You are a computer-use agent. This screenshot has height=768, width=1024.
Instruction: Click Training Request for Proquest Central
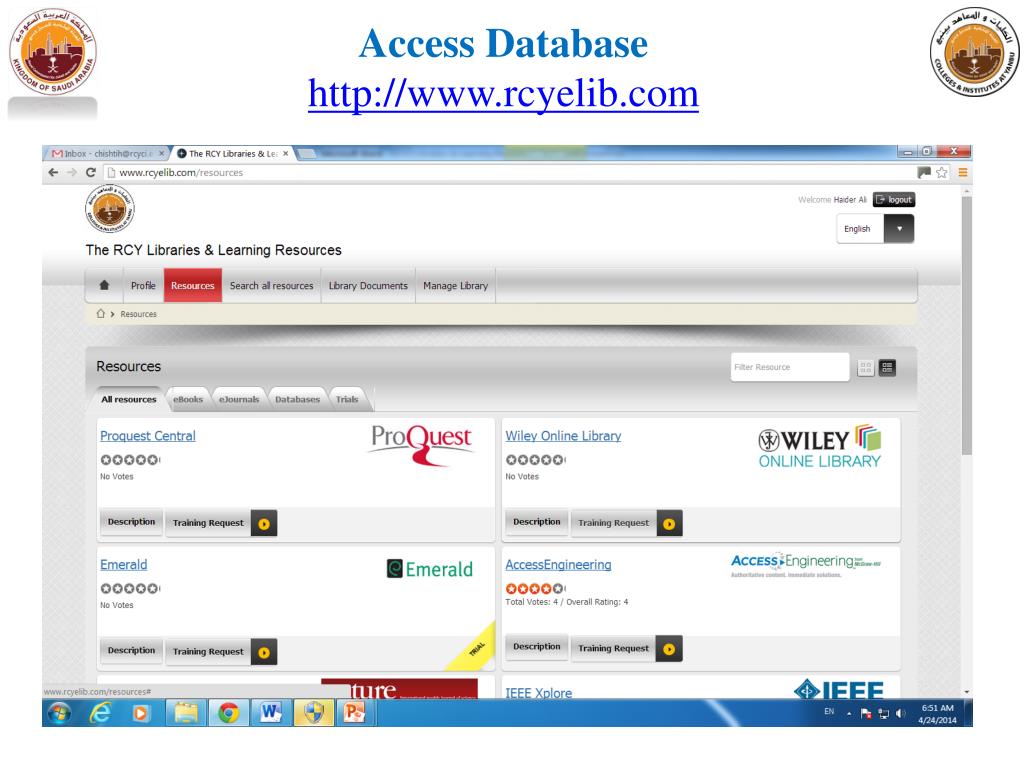pyautogui.click(x=208, y=523)
